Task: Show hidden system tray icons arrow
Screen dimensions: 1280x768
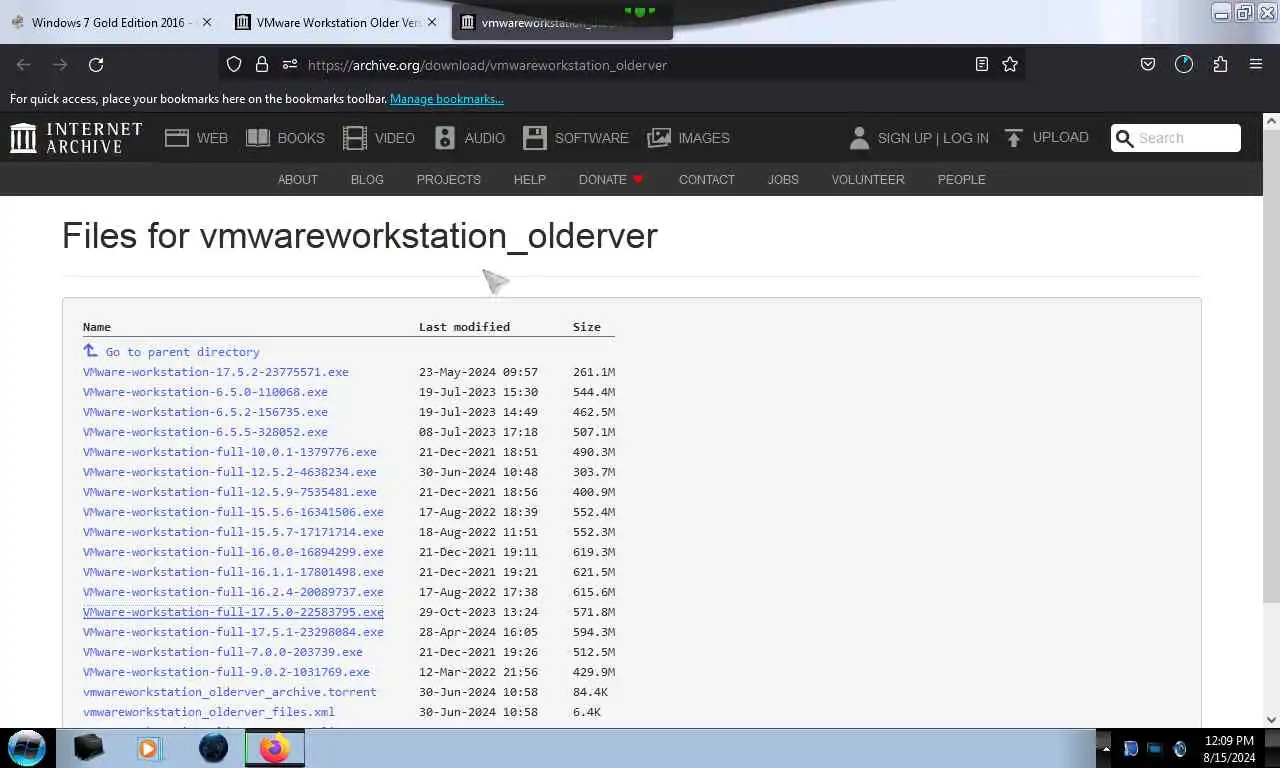Action: click(x=1106, y=749)
